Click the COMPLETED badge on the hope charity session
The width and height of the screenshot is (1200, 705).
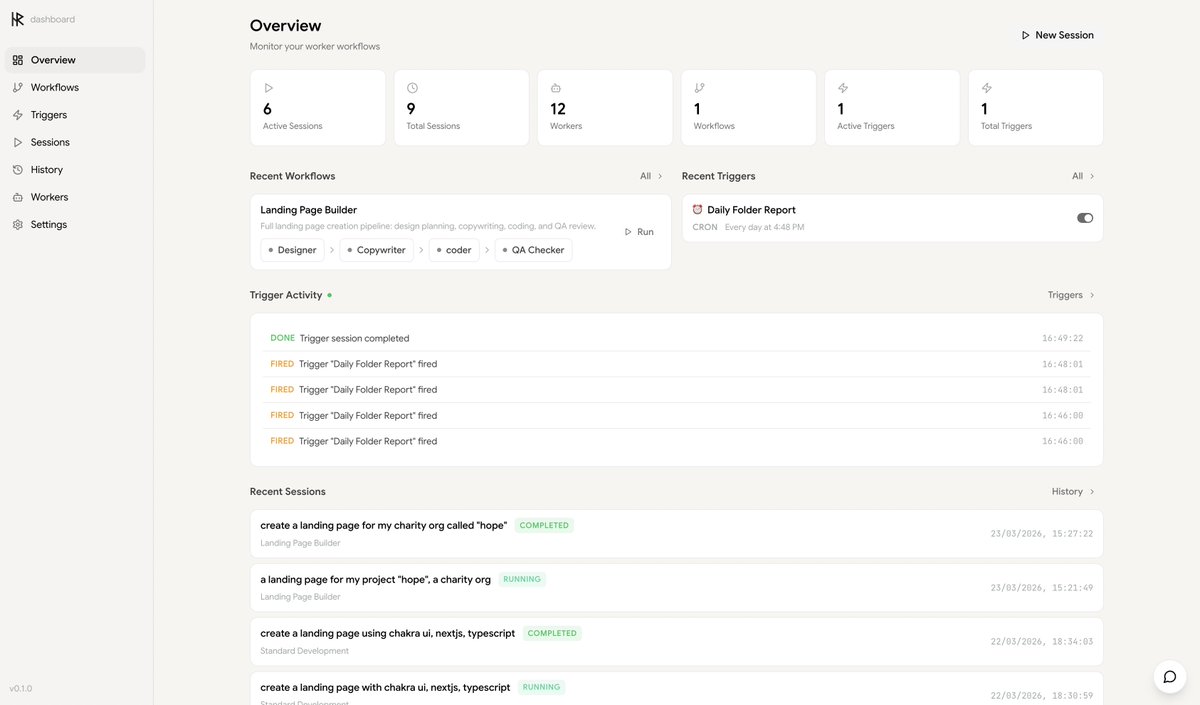pos(544,525)
